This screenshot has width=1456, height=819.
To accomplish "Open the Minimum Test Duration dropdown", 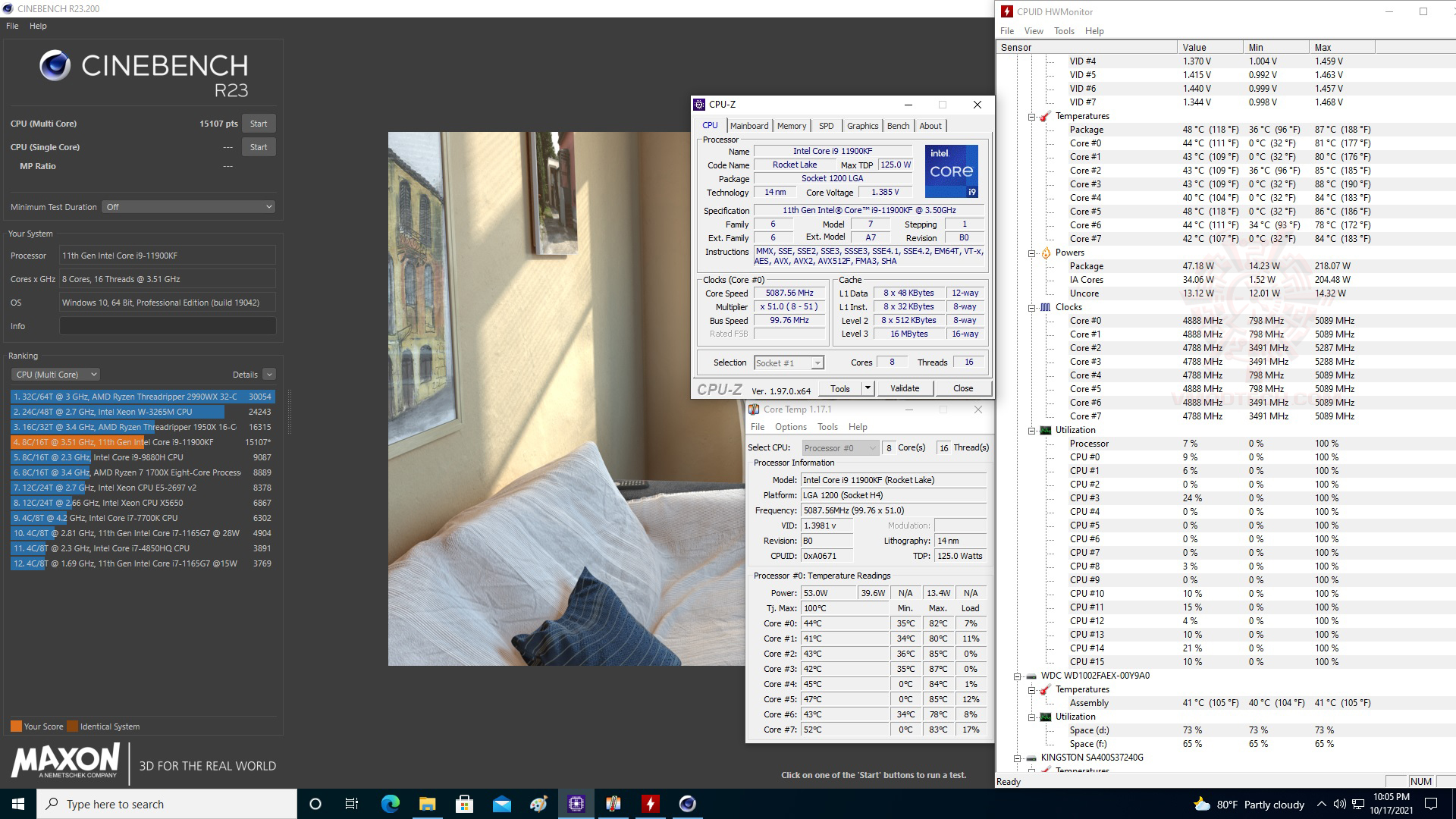I will (x=188, y=207).
